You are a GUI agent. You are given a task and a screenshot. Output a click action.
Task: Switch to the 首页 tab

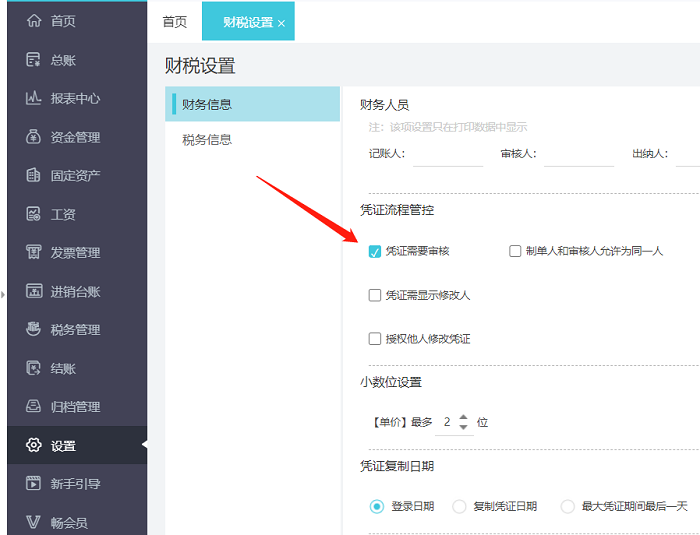pos(175,22)
